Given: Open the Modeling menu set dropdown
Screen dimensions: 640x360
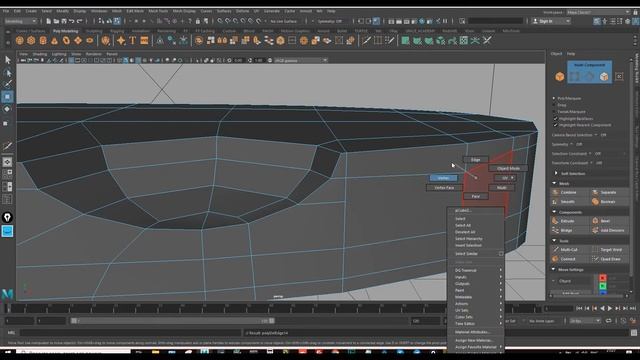Looking at the screenshot, I should [x=20, y=21].
